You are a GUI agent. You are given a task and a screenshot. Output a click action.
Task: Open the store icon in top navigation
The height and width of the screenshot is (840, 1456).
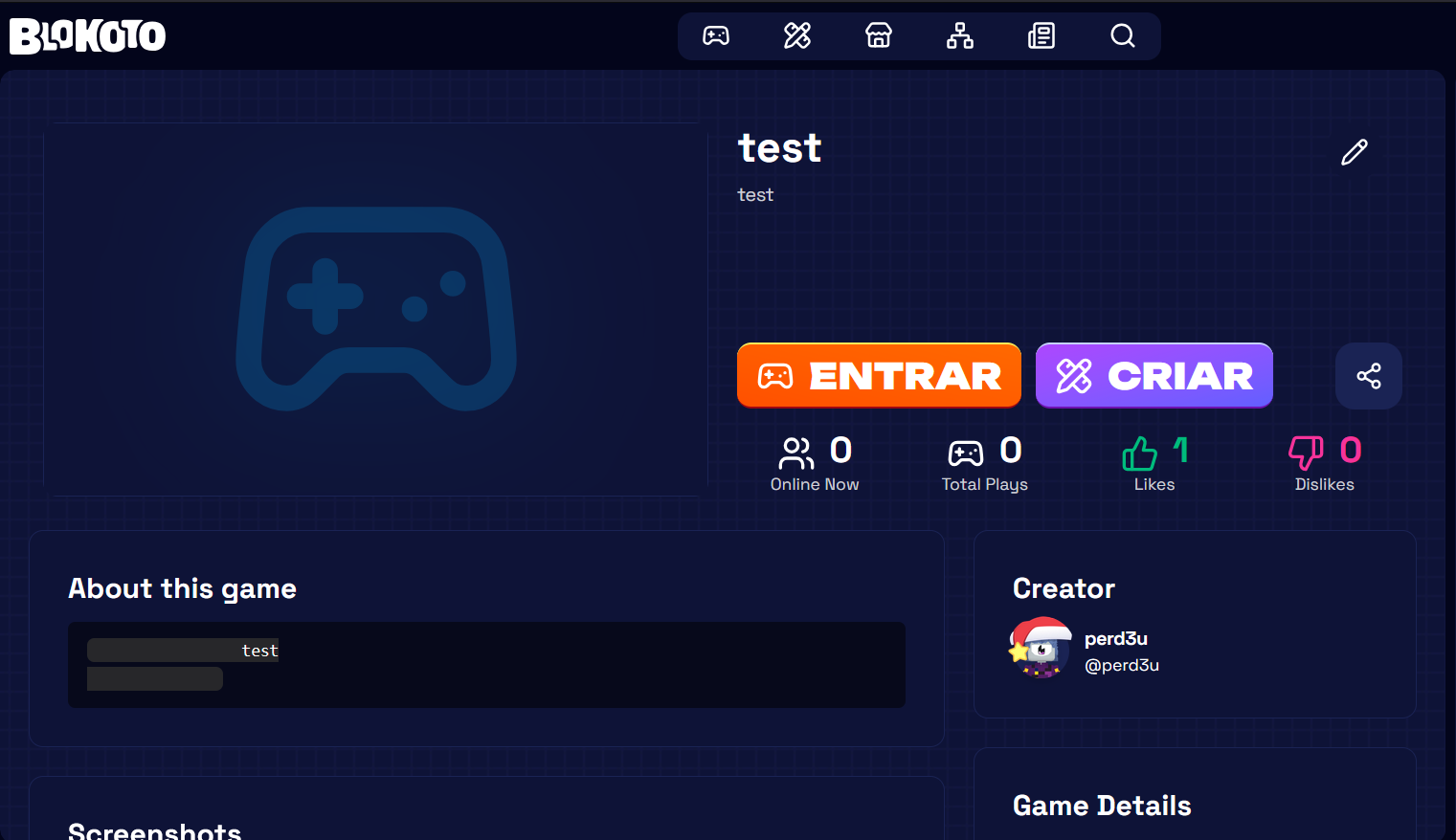(x=878, y=36)
